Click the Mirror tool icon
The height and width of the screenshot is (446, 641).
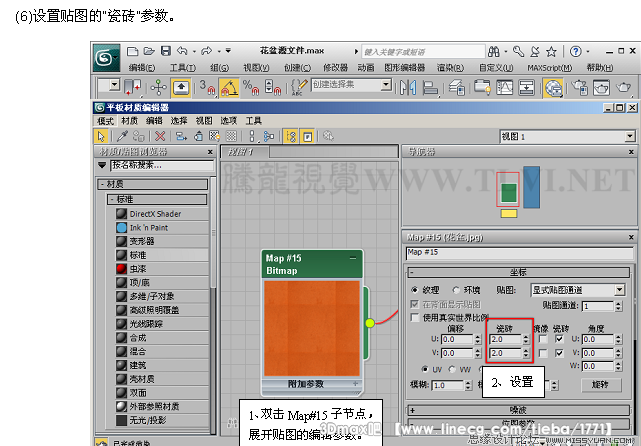click(408, 87)
